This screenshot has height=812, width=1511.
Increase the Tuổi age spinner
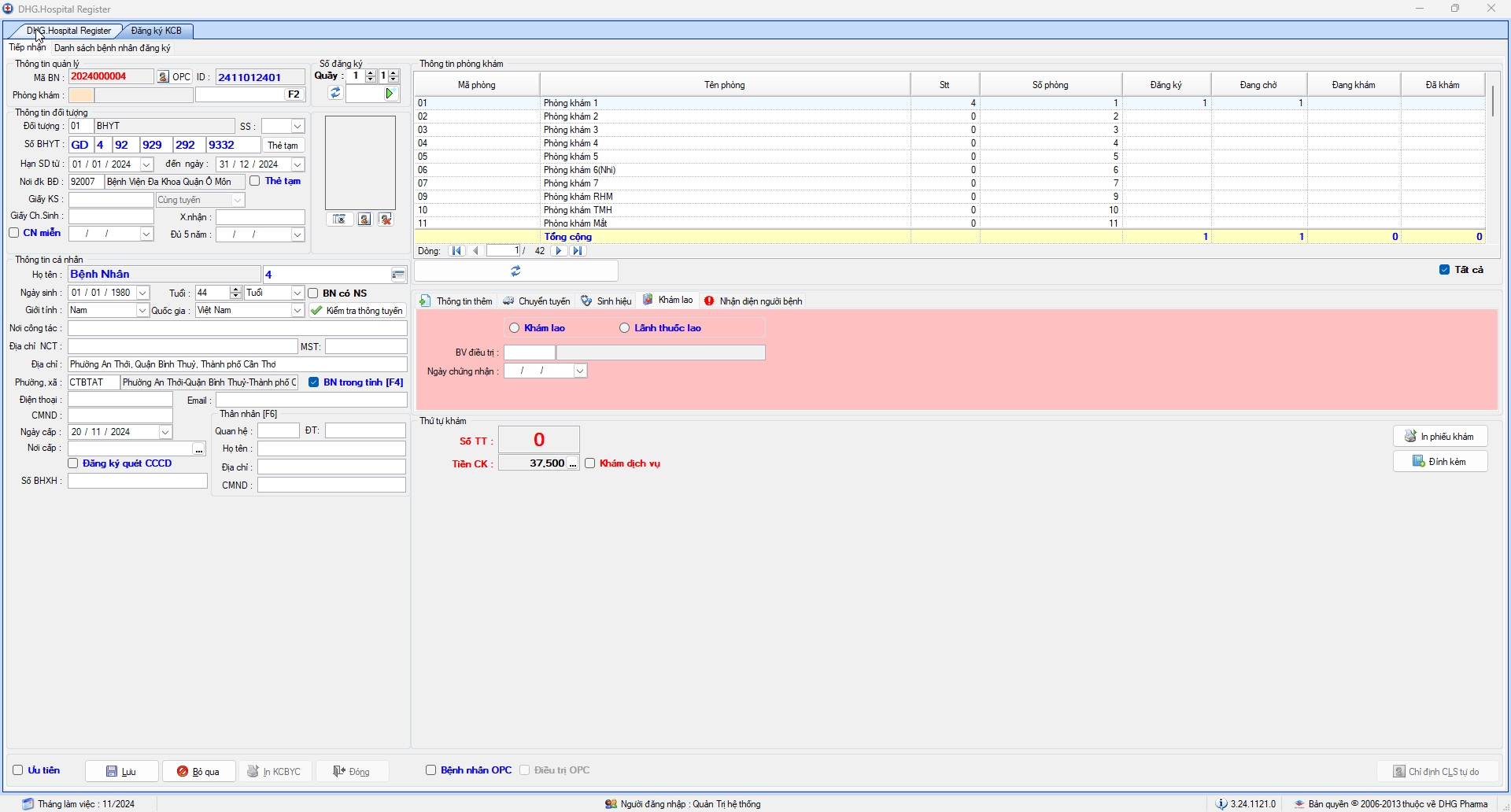point(235,290)
